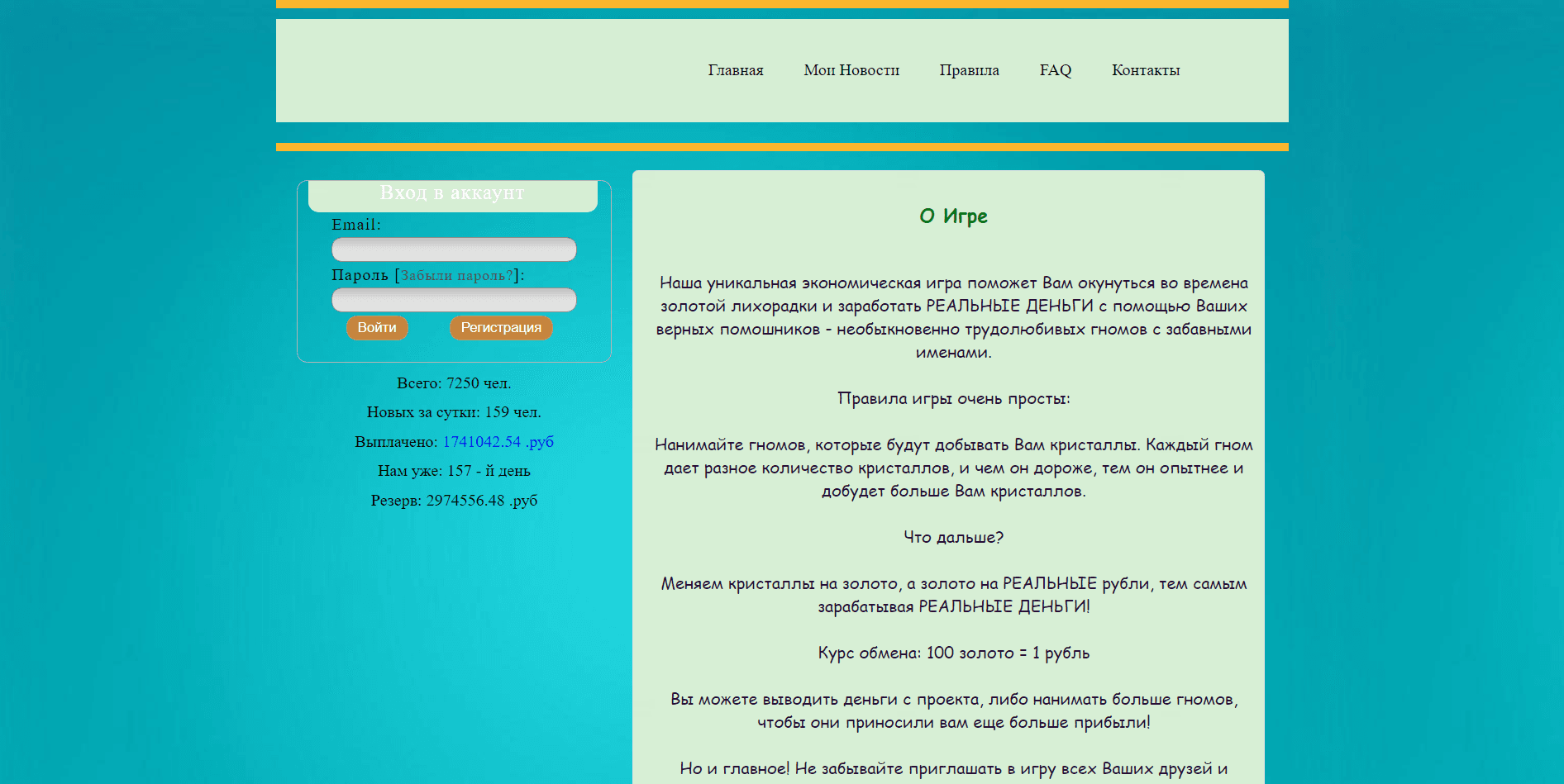Click inside the Email input field
The height and width of the screenshot is (784, 1564).
click(x=453, y=249)
